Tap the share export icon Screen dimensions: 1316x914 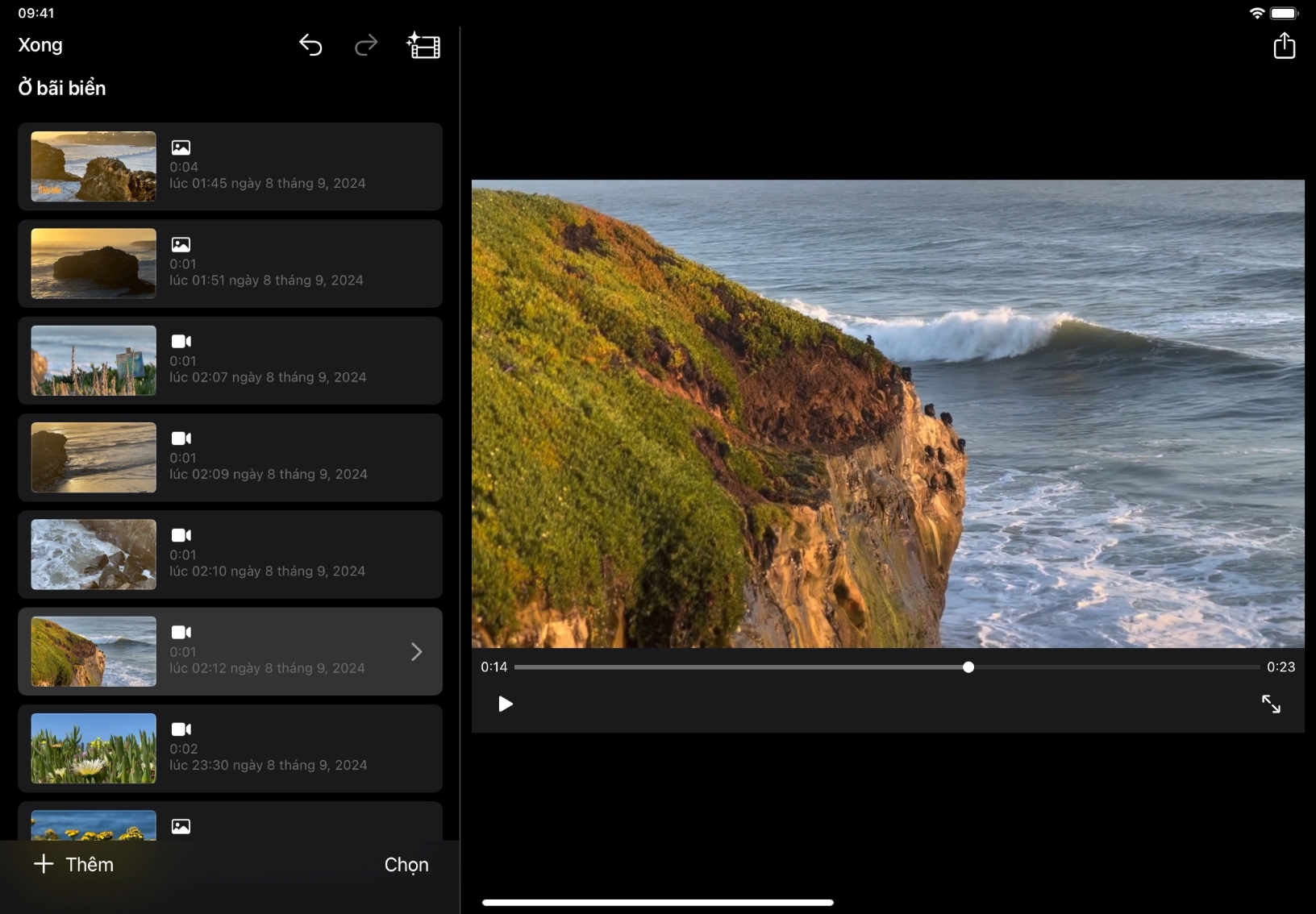(1284, 46)
